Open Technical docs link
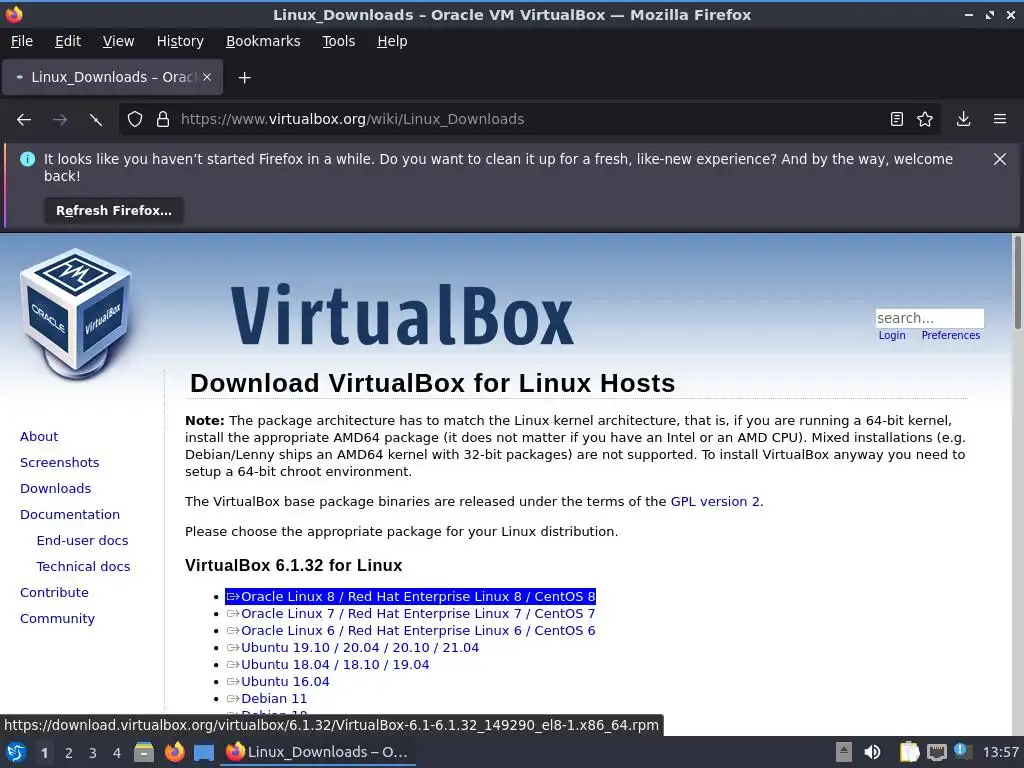This screenshot has width=1024, height=768. [x=83, y=567]
